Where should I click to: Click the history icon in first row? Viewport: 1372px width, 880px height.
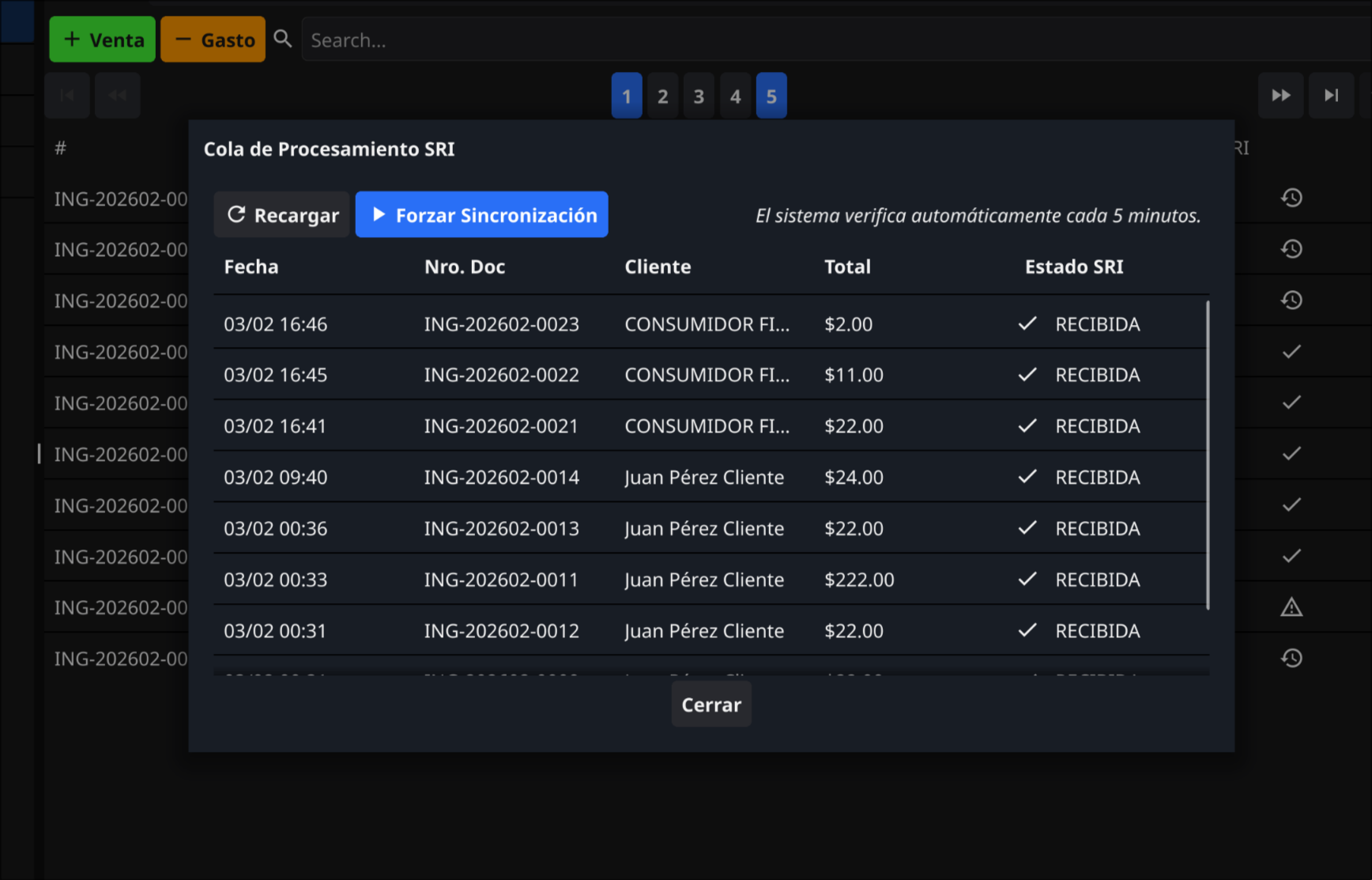click(x=1291, y=198)
